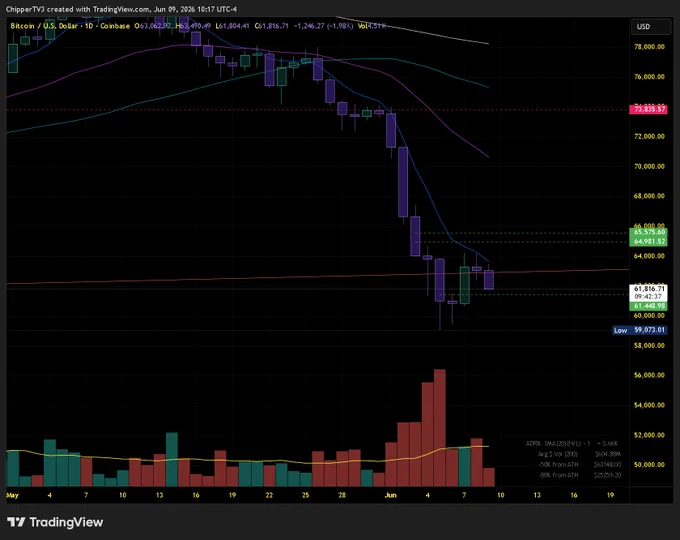The width and height of the screenshot is (680, 540).
Task: Click the 52,000.00 price axis label
Action: pos(649,435)
